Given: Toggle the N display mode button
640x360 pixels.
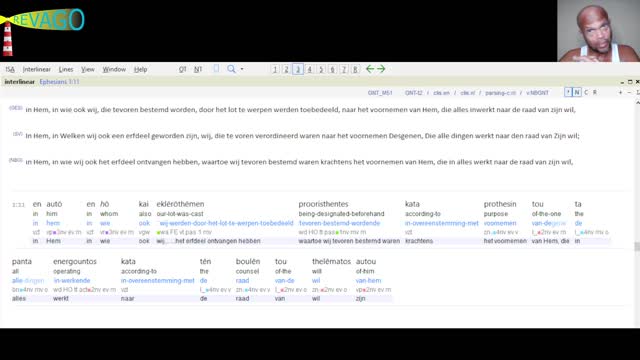Looking at the screenshot, I should (x=577, y=93).
